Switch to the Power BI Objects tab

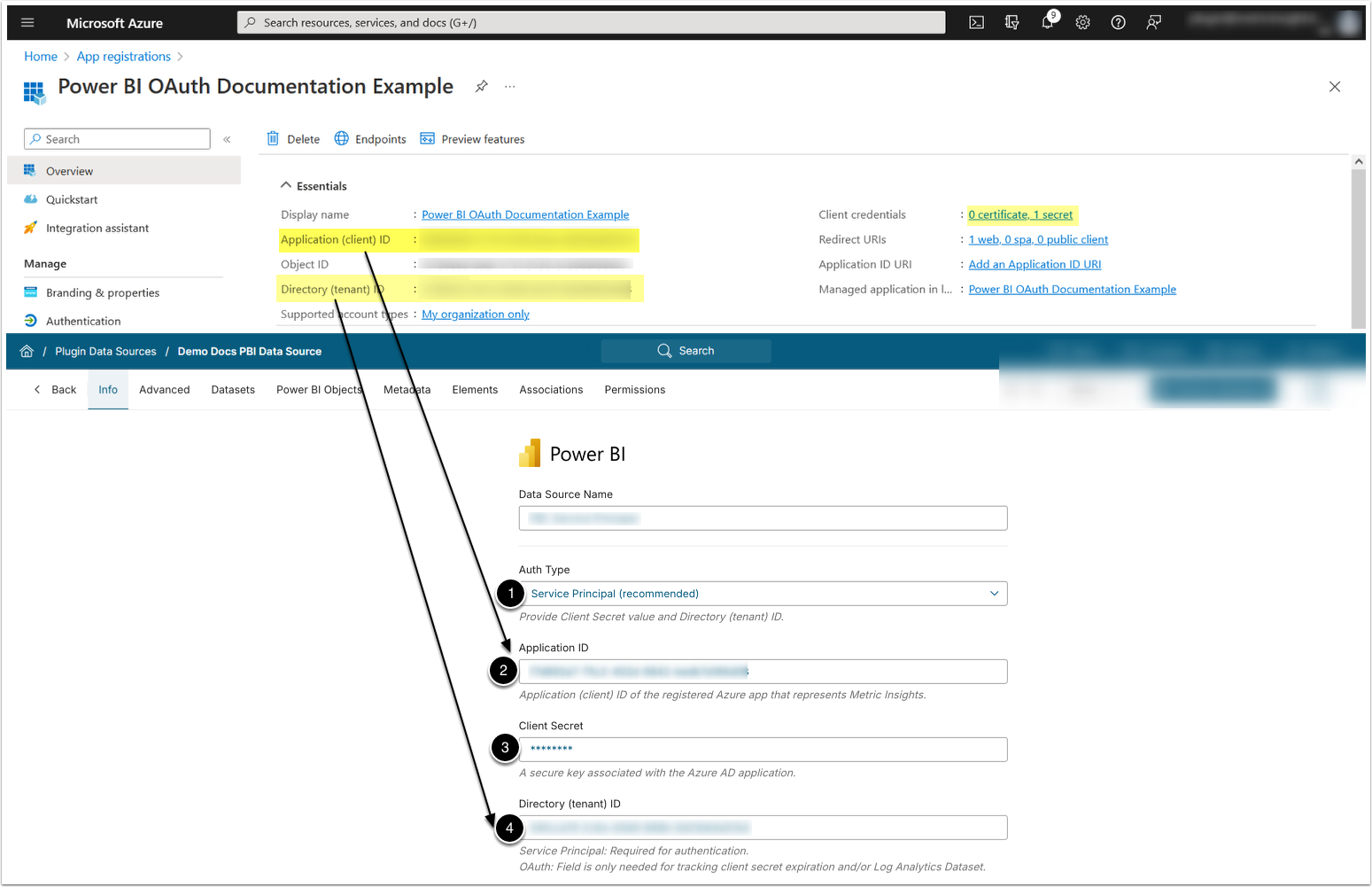(x=319, y=390)
